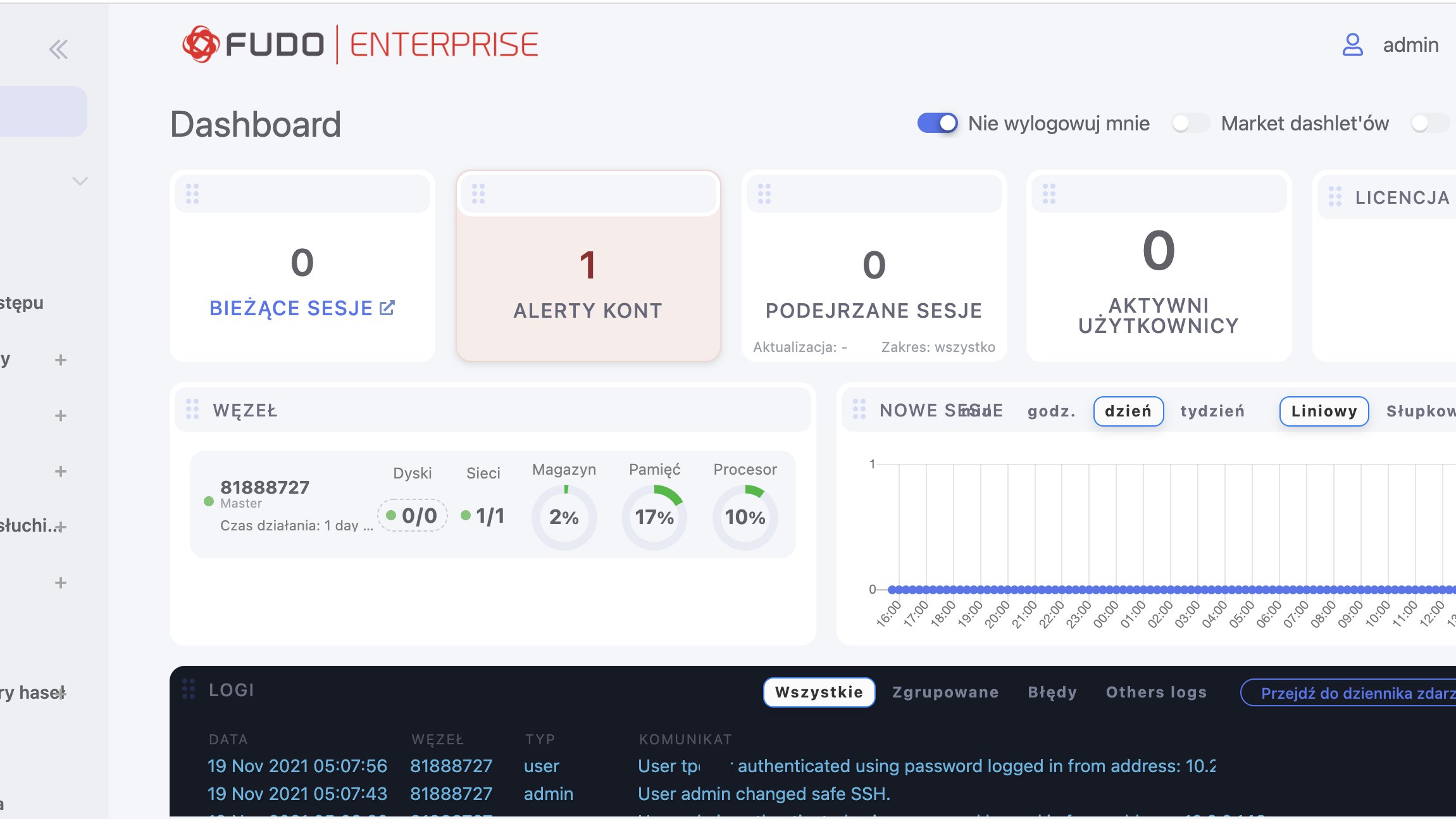
Task: Open external link icon beside Bieżące Sesje
Action: tap(387, 308)
